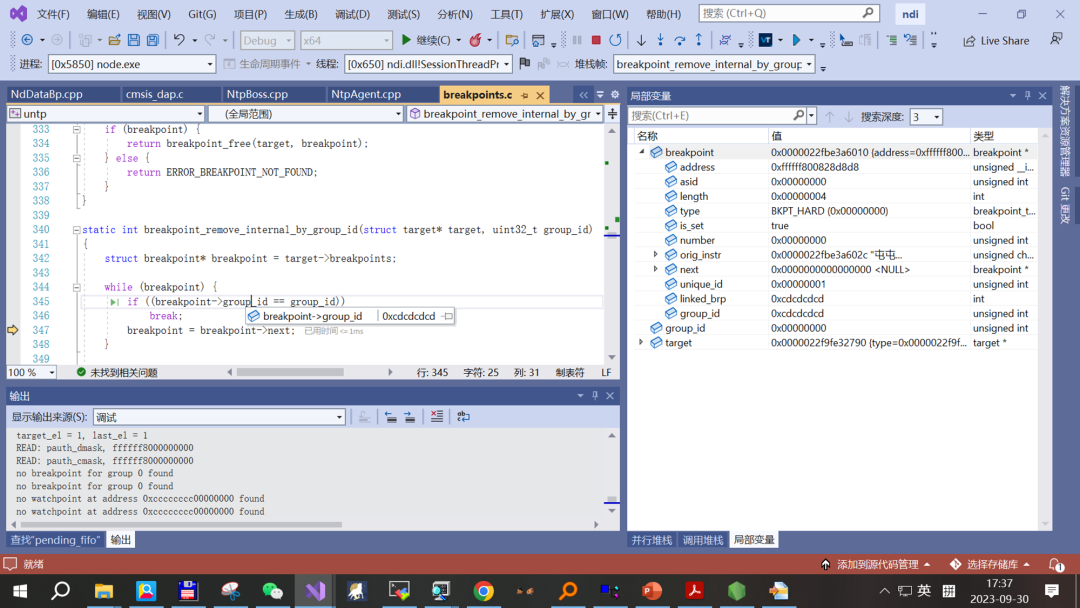Image resolution: width=1080 pixels, height=608 pixels.
Task: Click 添加到源代码管理 in the status bar
Action: (876, 565)
